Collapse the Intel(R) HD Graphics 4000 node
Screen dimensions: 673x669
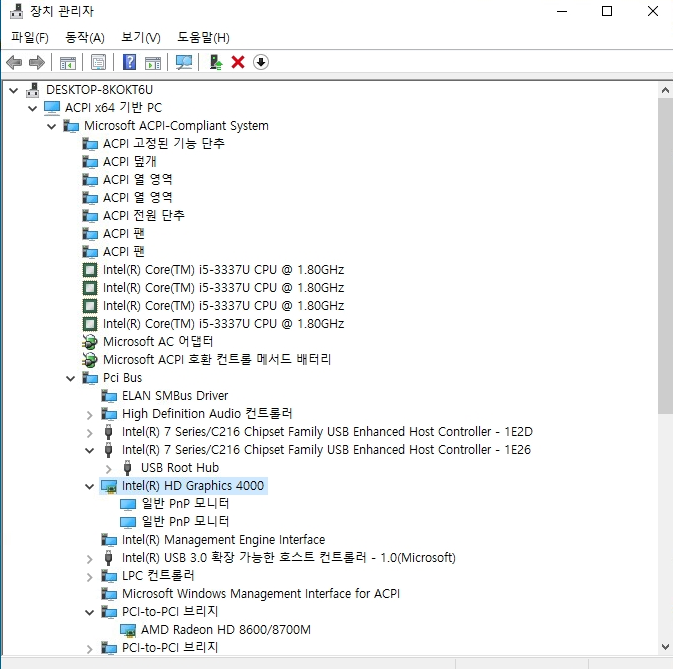click(x=89, y=487)
